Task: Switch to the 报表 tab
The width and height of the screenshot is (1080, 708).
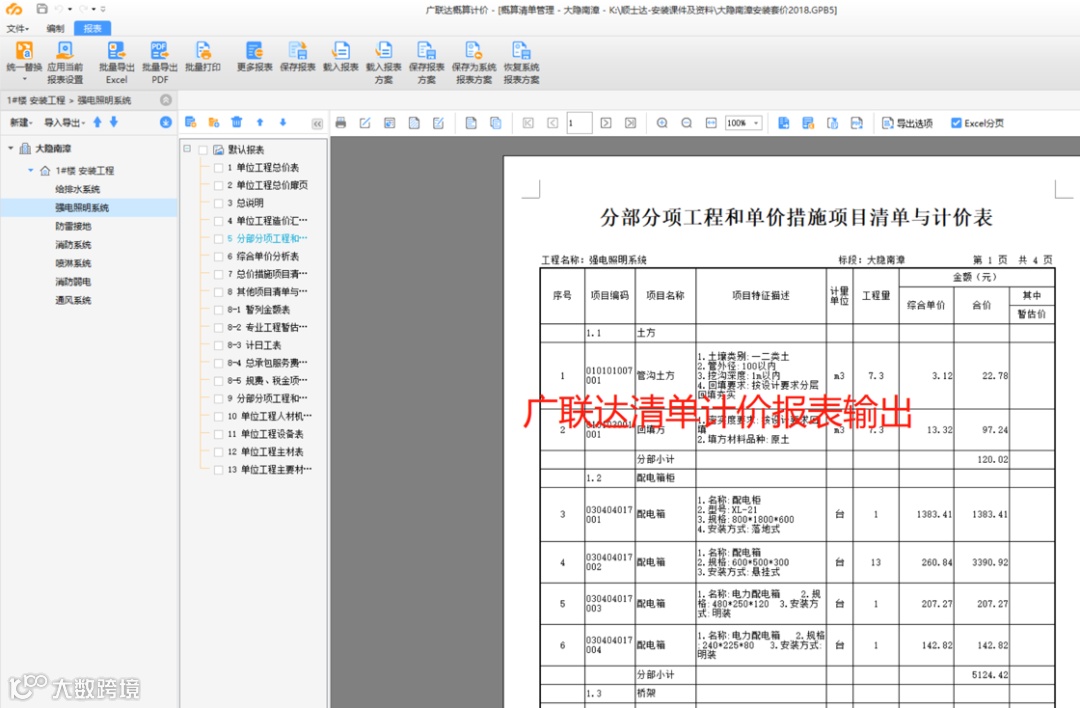Action: tap(92, 28)
